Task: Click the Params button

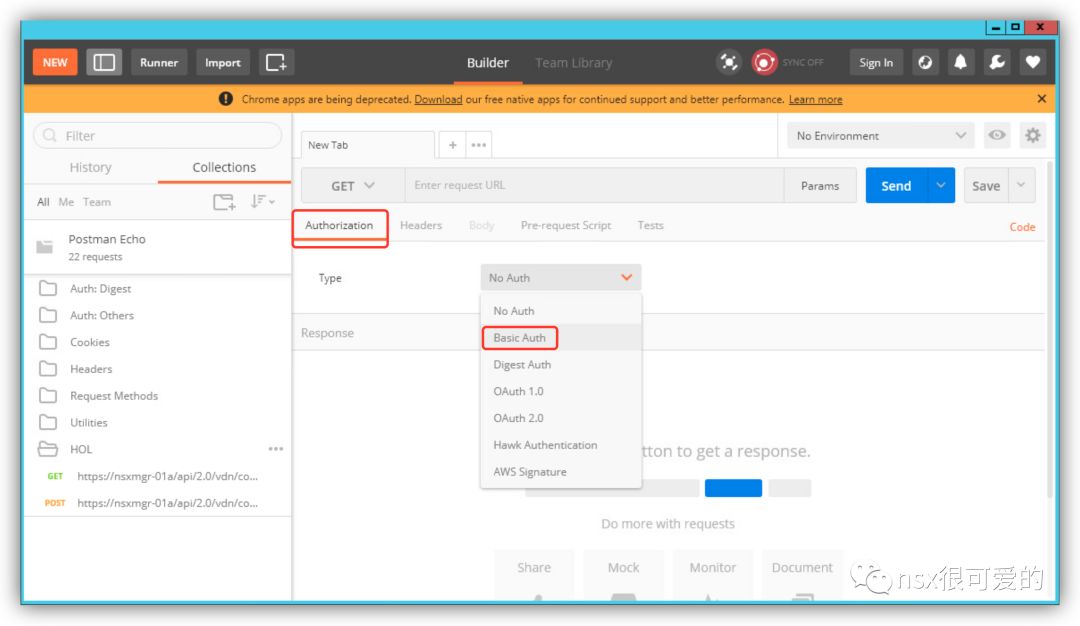Action: tap(820, 186)
